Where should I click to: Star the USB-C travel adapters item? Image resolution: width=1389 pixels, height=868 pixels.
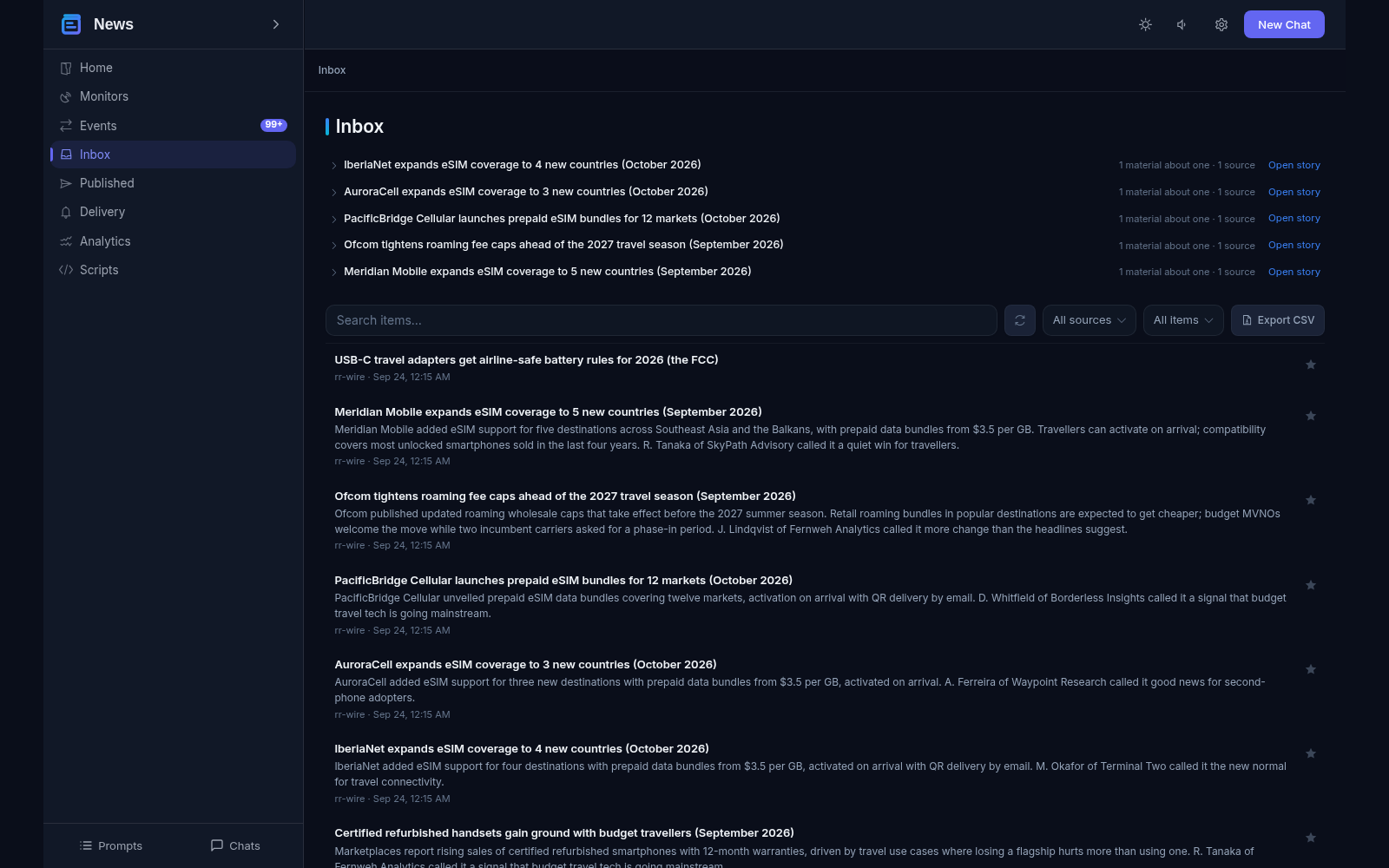tap(1311, 365)
